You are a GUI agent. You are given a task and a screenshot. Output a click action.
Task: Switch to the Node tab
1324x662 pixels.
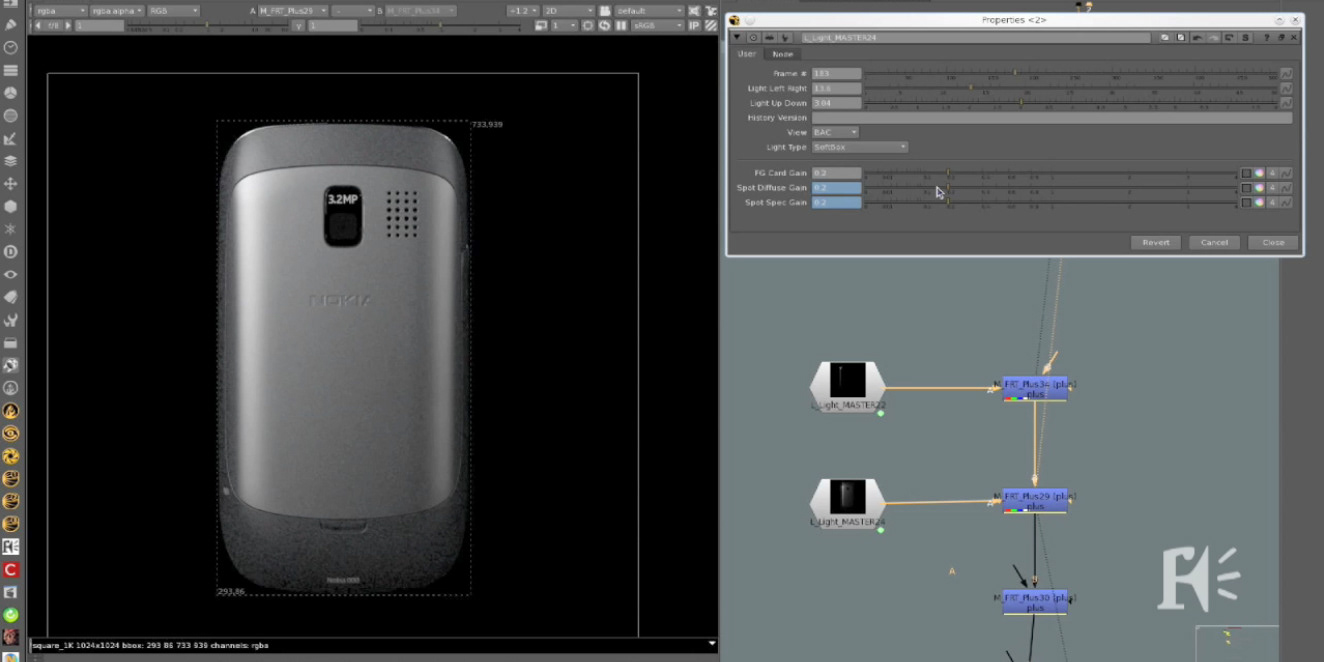tap(783, 54)
